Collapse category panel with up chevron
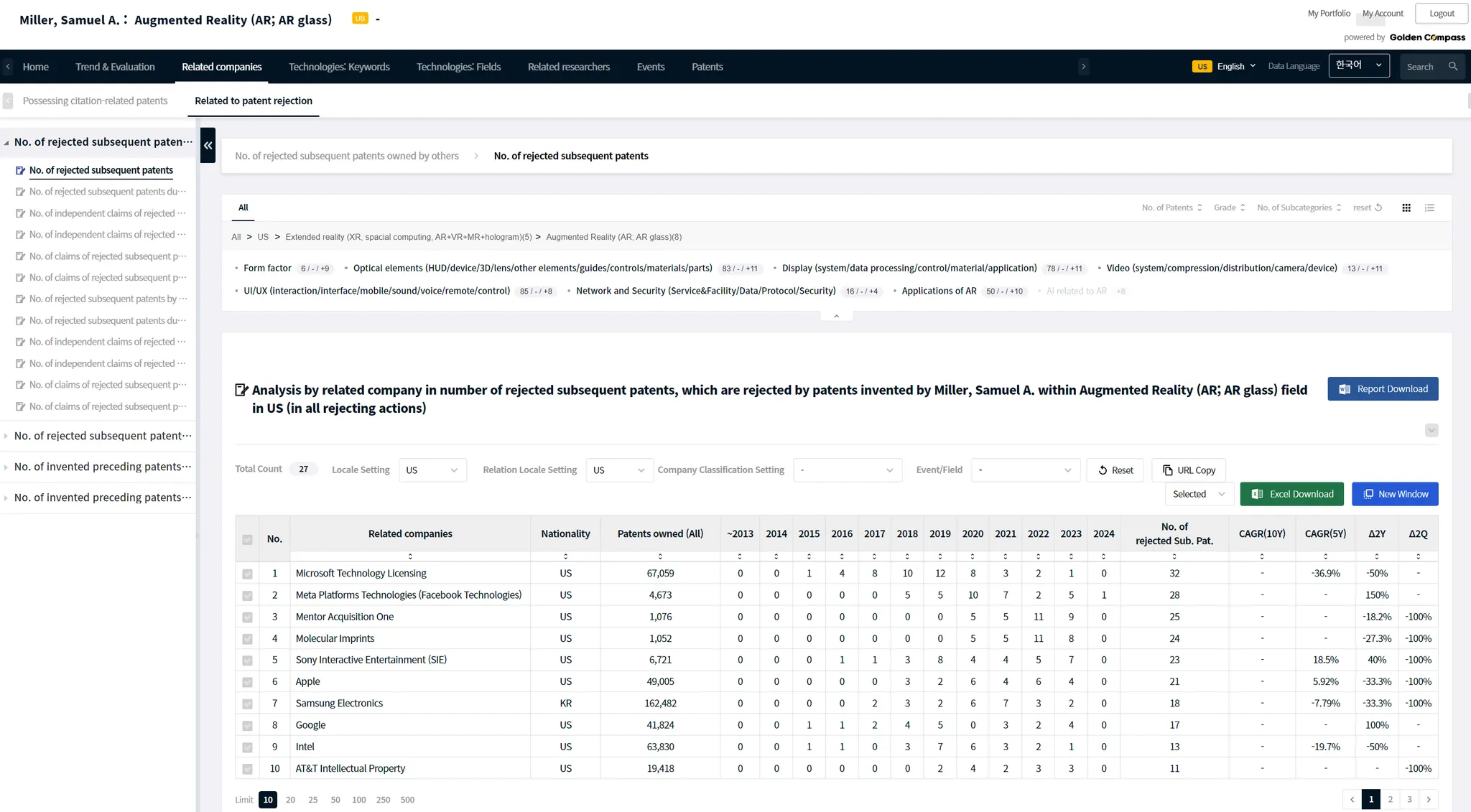The height and width of the screenshot is (812, 1471). coord(836,316)
